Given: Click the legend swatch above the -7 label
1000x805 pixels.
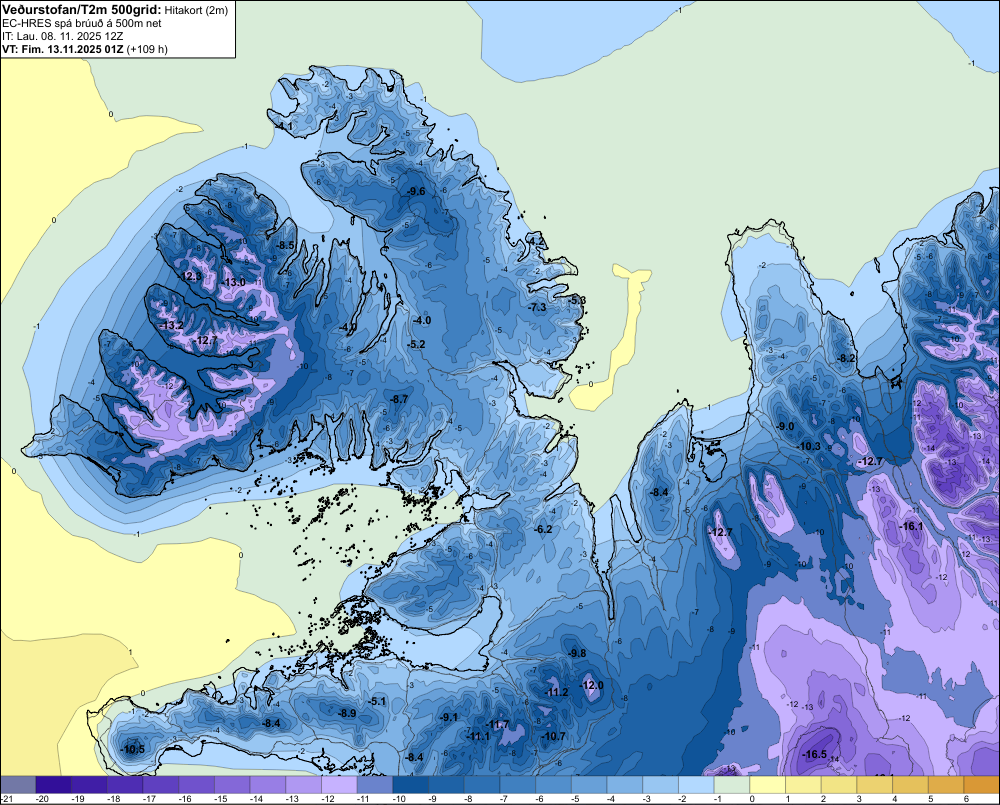Looking at the screenshot, I should click(518, 785).
